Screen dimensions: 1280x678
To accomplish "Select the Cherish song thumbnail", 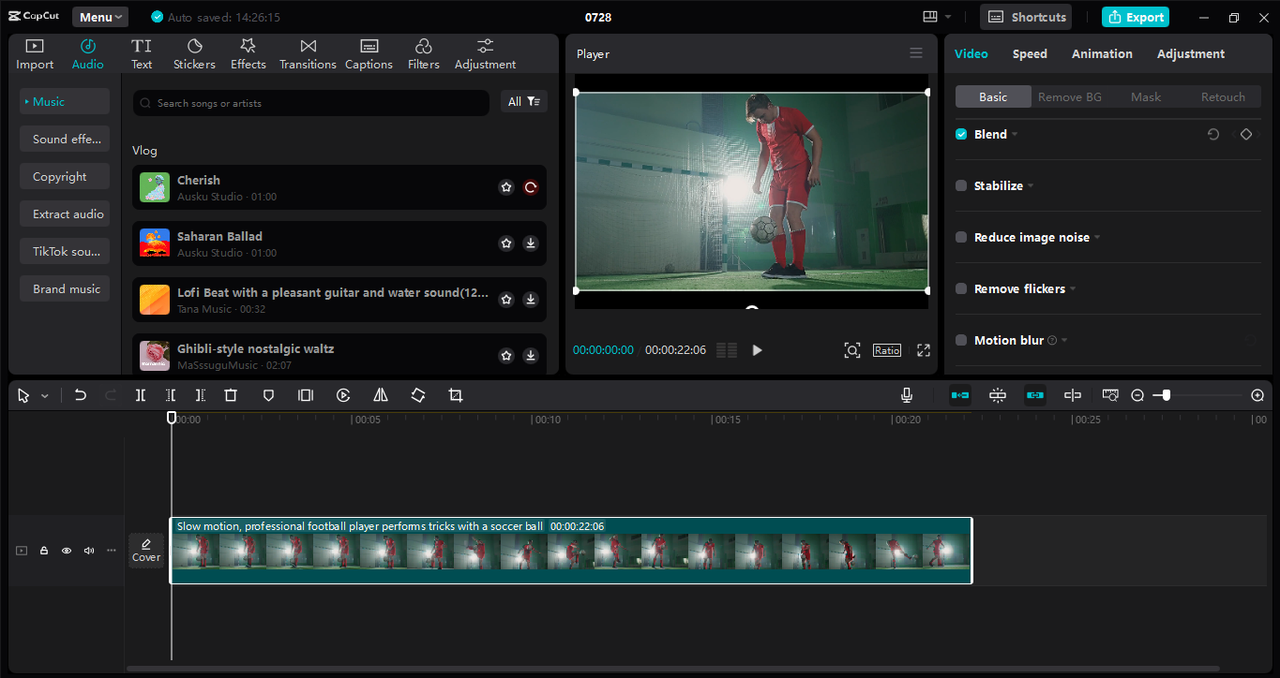I will 154,187.
